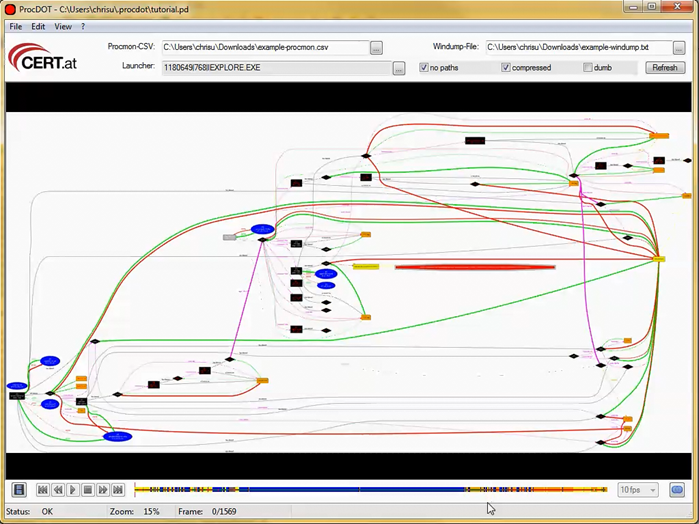The height and width of the screenshot is (524, 699).
Task: Browse for Procmon-CSV file
Action: tap(376, 47)
